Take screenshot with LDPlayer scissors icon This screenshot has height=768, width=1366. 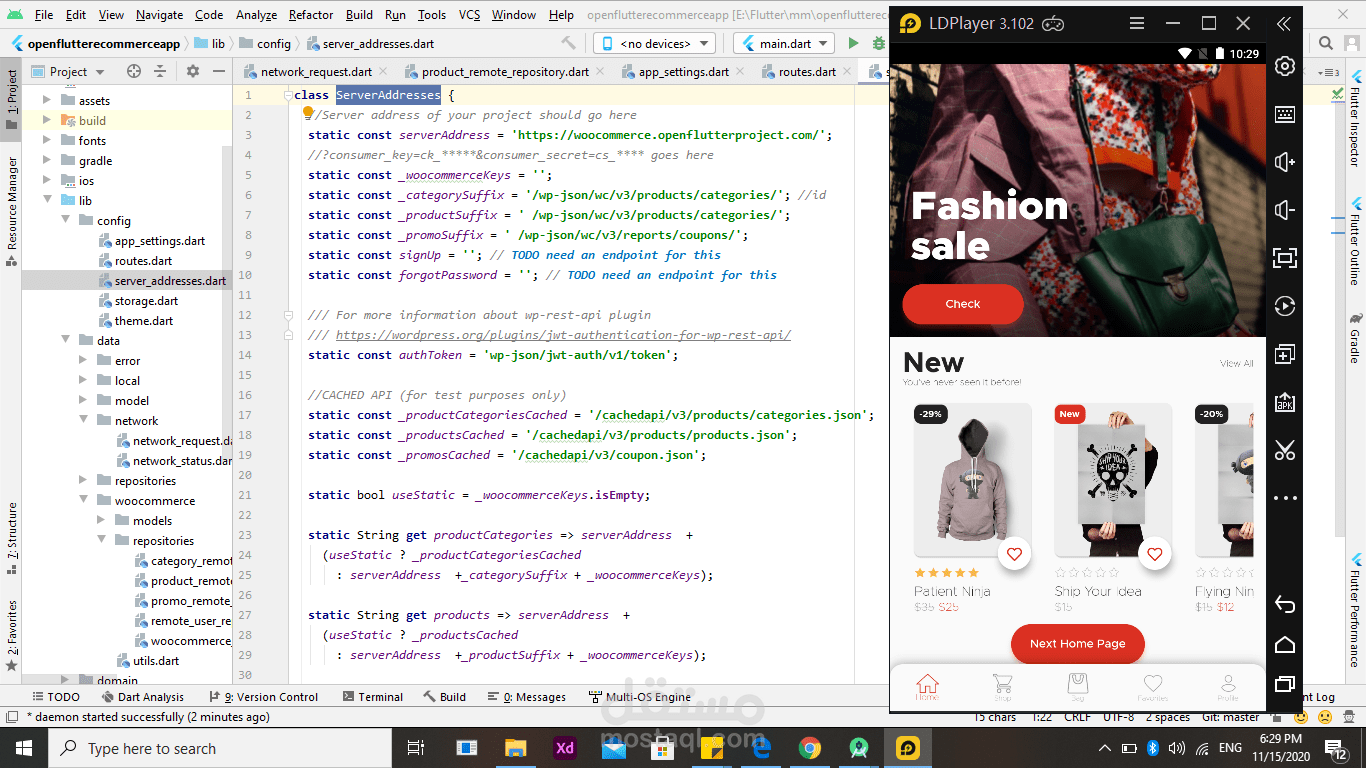1285,450
